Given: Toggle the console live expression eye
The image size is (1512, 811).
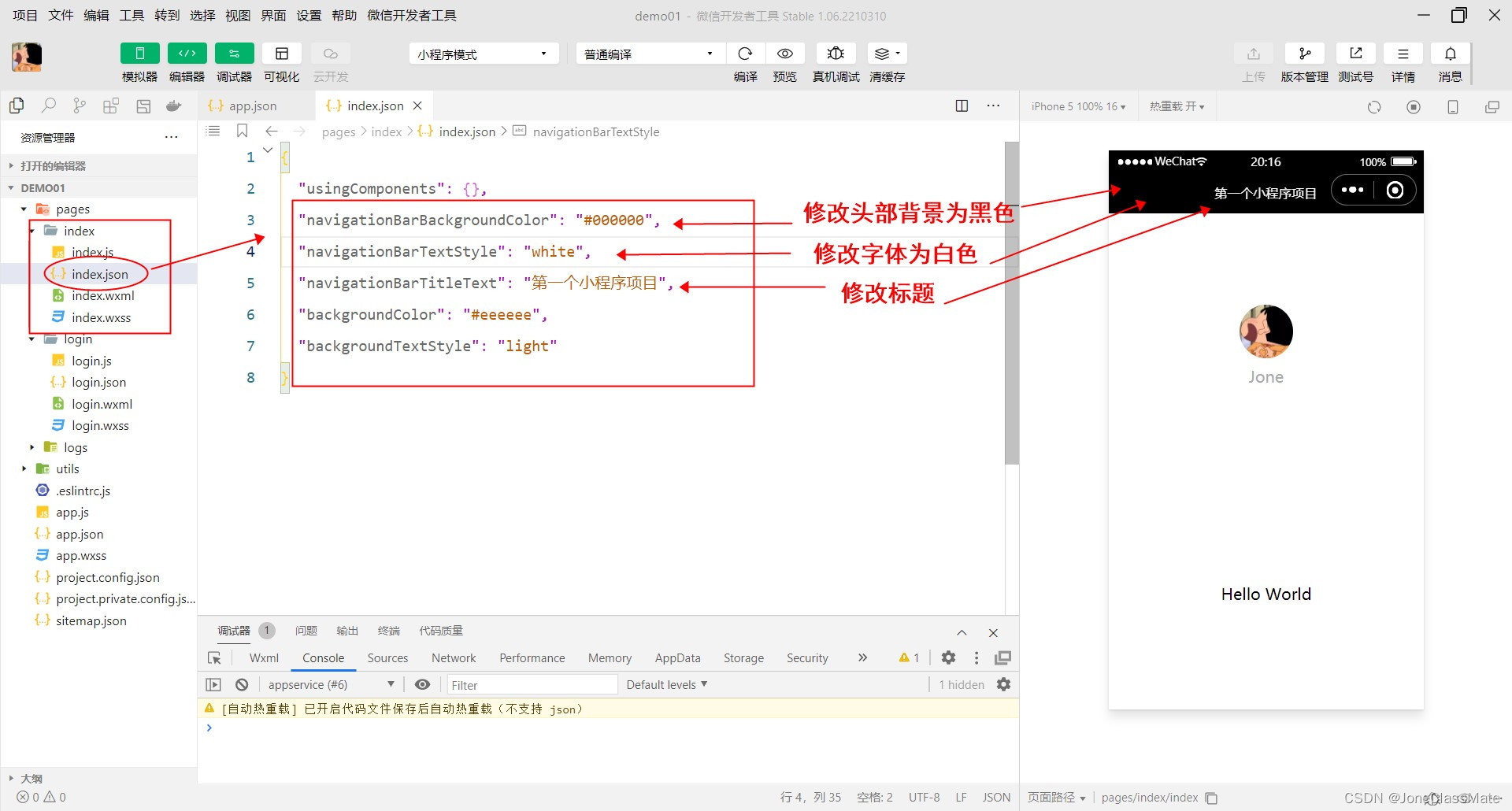Looking at the screenshot, I should [423, 685].
